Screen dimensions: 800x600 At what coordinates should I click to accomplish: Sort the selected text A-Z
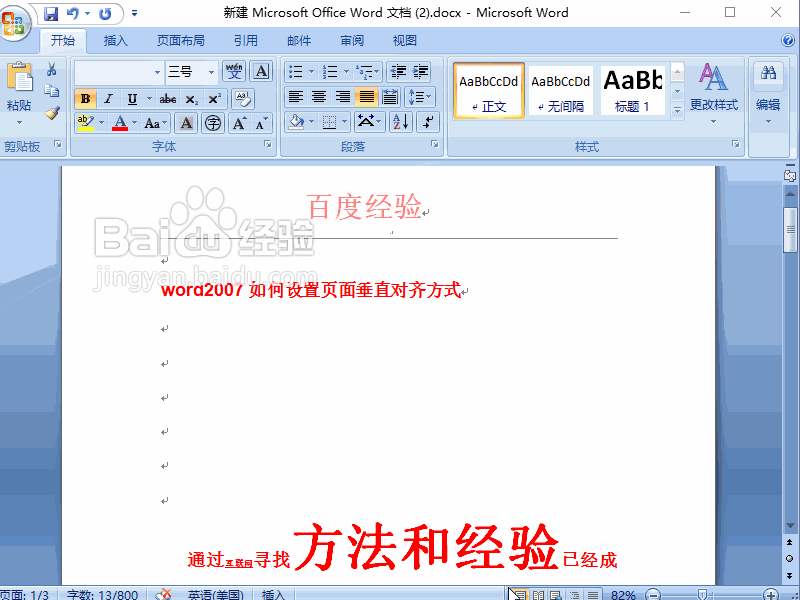coord(401,122)
